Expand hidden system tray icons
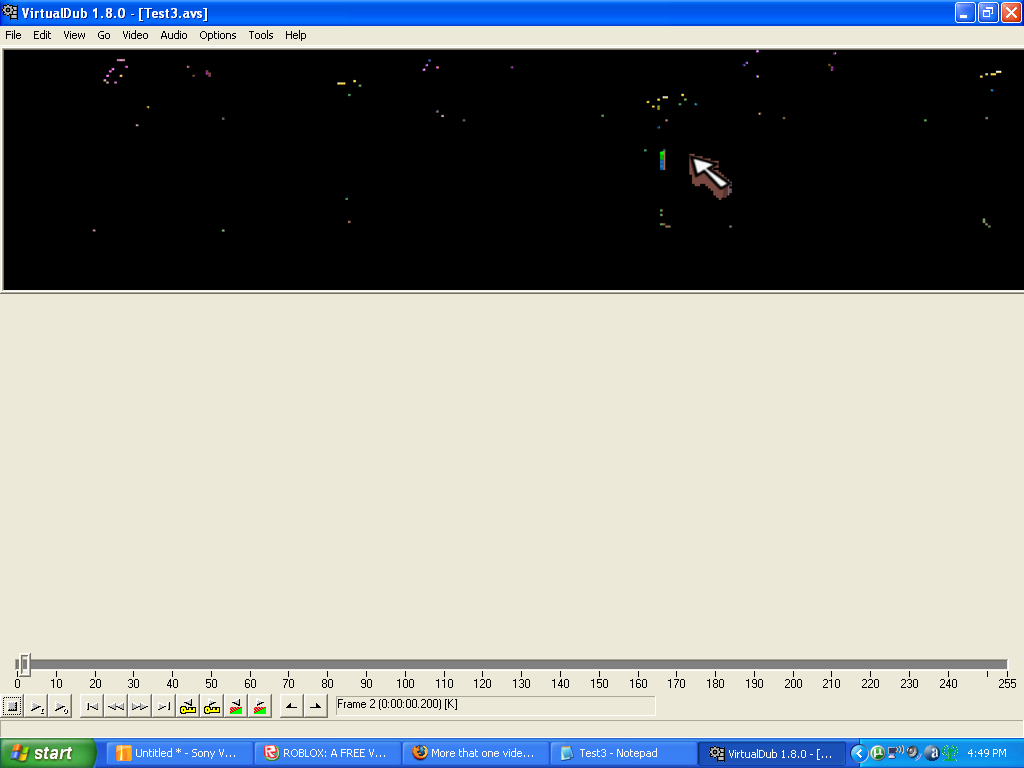 point(859,754)
